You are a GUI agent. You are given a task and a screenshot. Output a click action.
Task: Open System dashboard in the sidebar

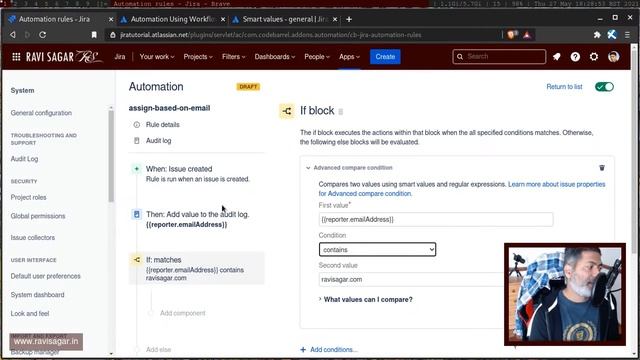pos(38,295)
